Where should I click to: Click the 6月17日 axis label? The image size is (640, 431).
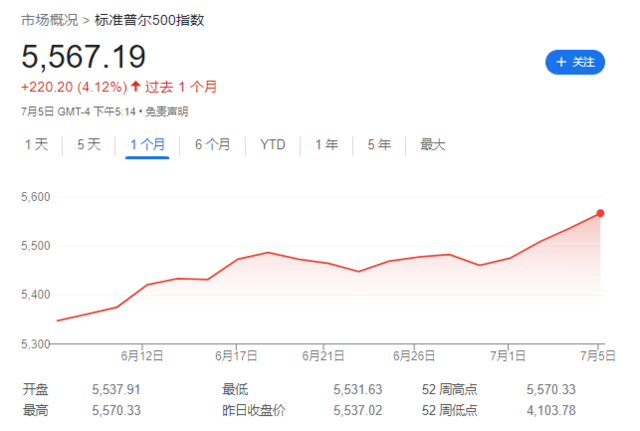[x=236, y=356]
